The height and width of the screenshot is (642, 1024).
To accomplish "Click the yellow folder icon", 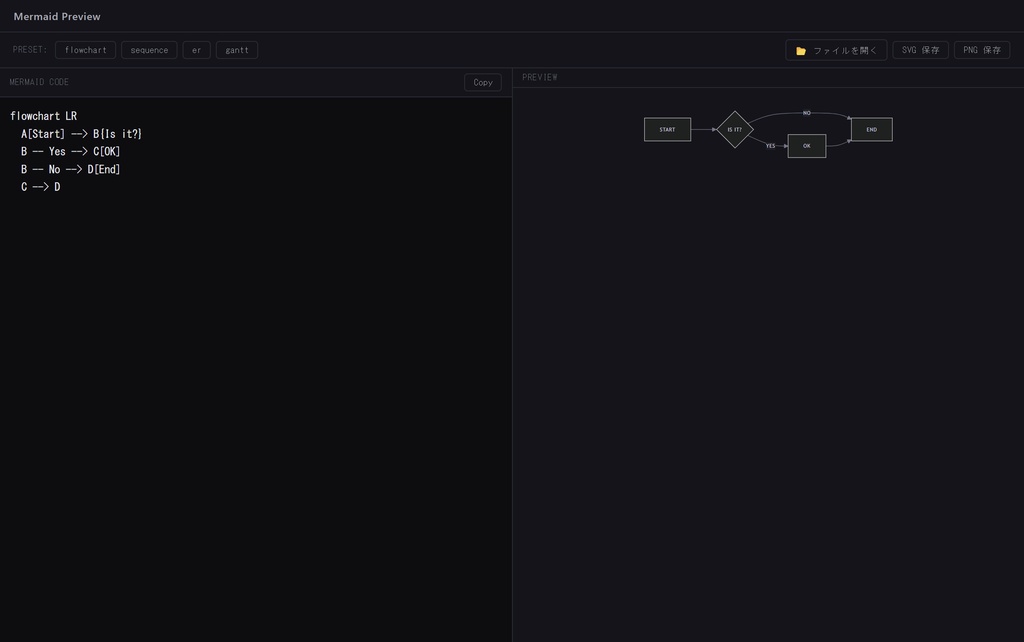I will [x=801, y=51].
